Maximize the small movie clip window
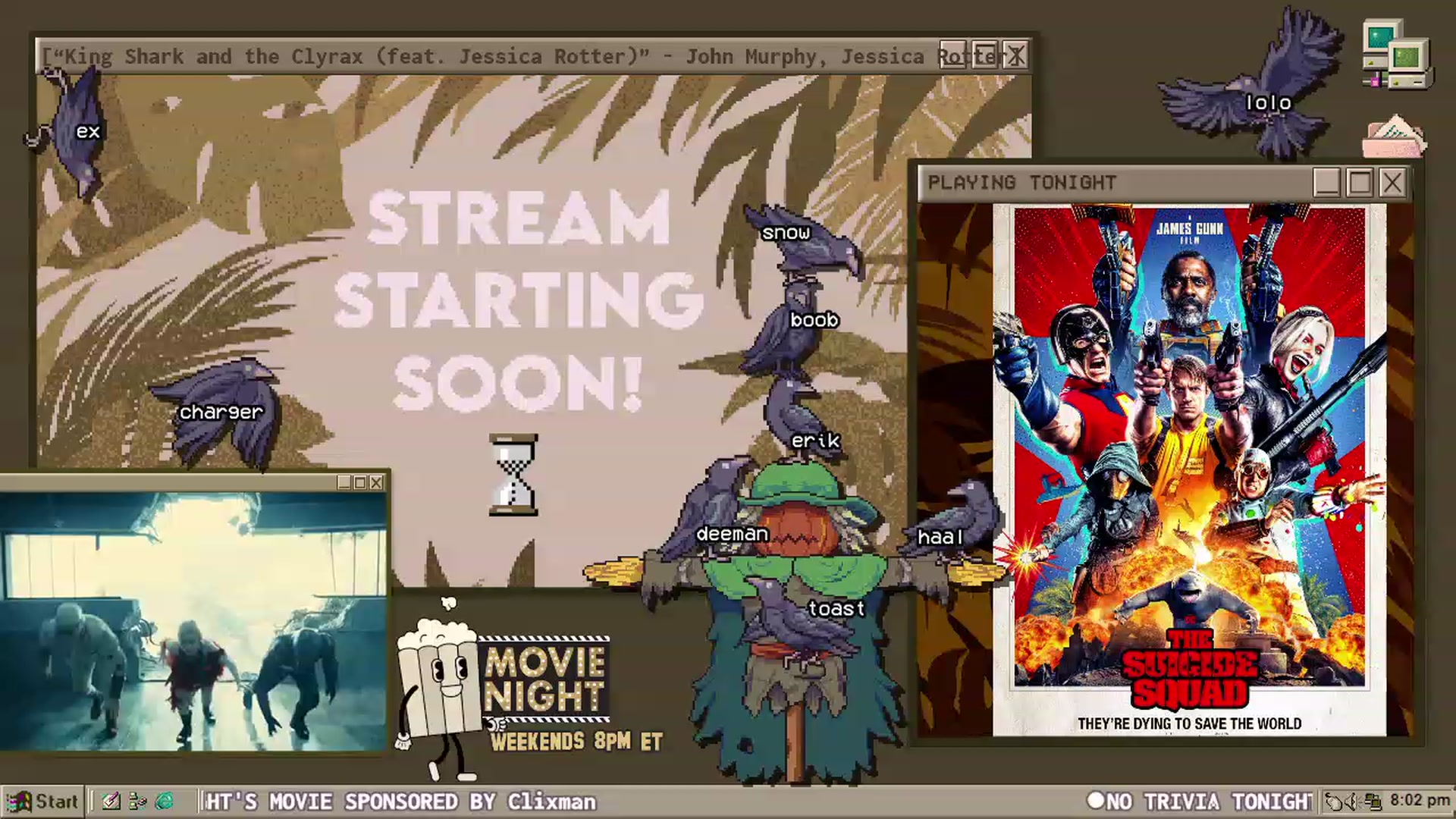This screenshot has height=819, width=1456. [x=360, y=482]
